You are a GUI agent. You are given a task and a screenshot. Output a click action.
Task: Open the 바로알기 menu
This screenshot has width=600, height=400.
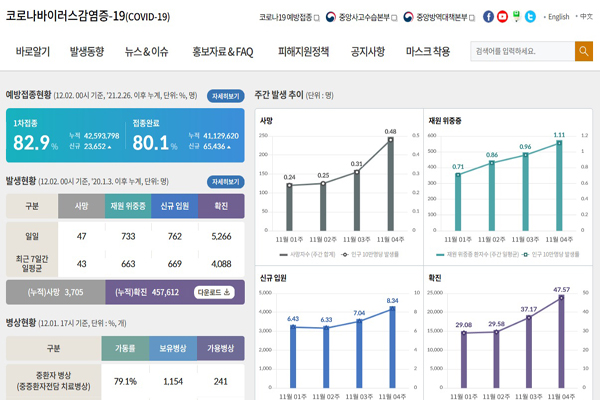pos(33,51)
